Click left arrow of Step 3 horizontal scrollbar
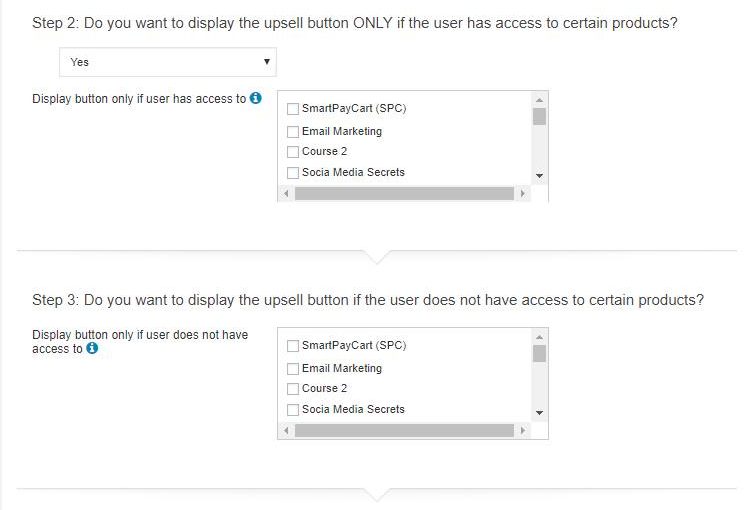 (x=285, y=431)
